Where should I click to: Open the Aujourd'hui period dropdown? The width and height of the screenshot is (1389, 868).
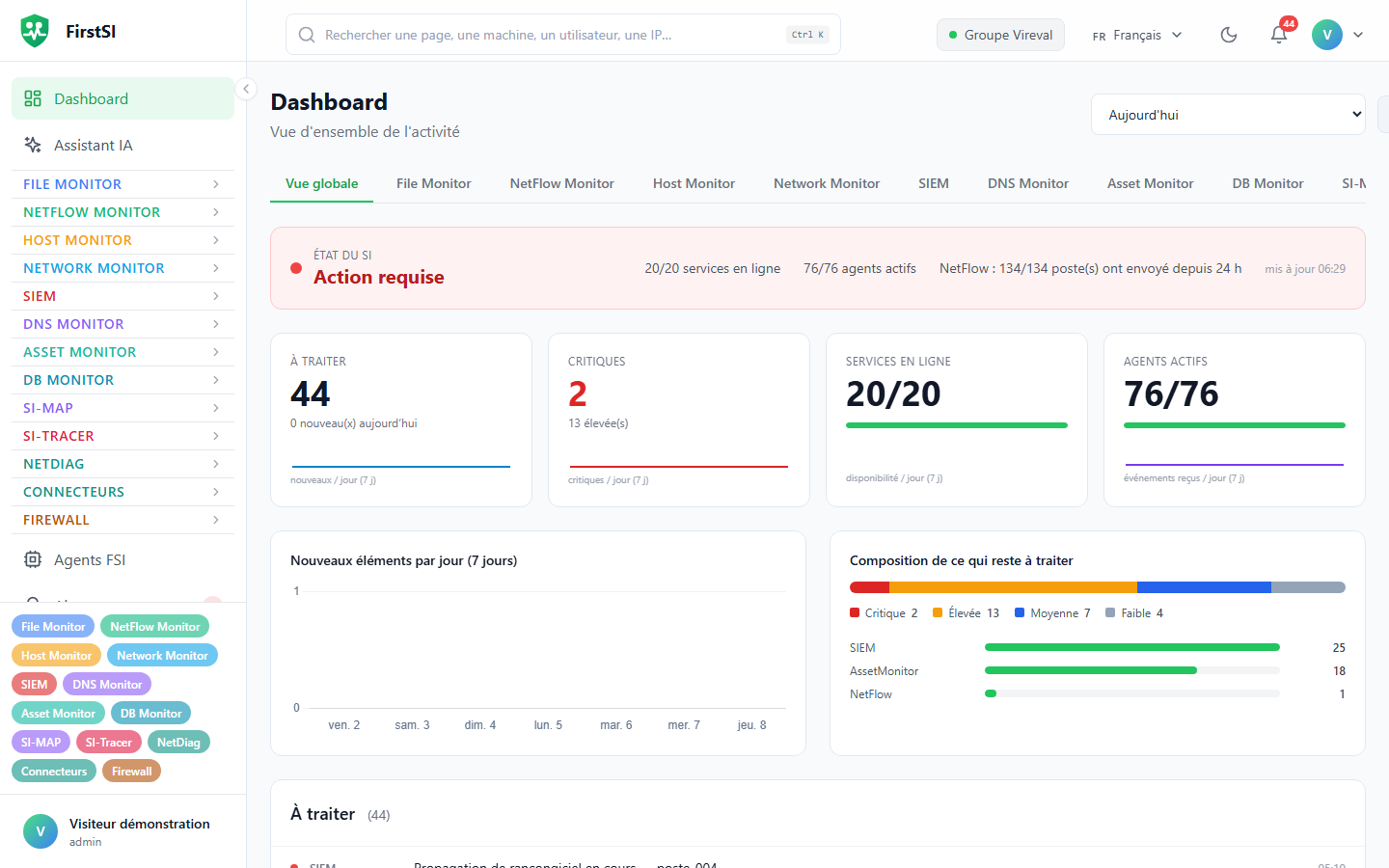pyautogui.click(x=1228, y=115)
